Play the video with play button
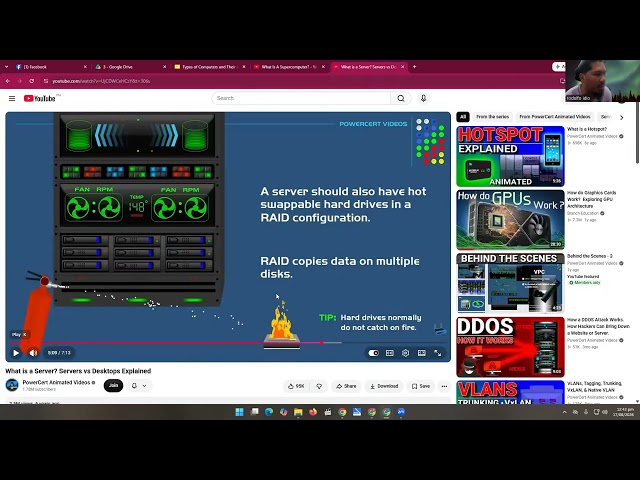This screenshot has width=640, height=480. tap(16, 353)
